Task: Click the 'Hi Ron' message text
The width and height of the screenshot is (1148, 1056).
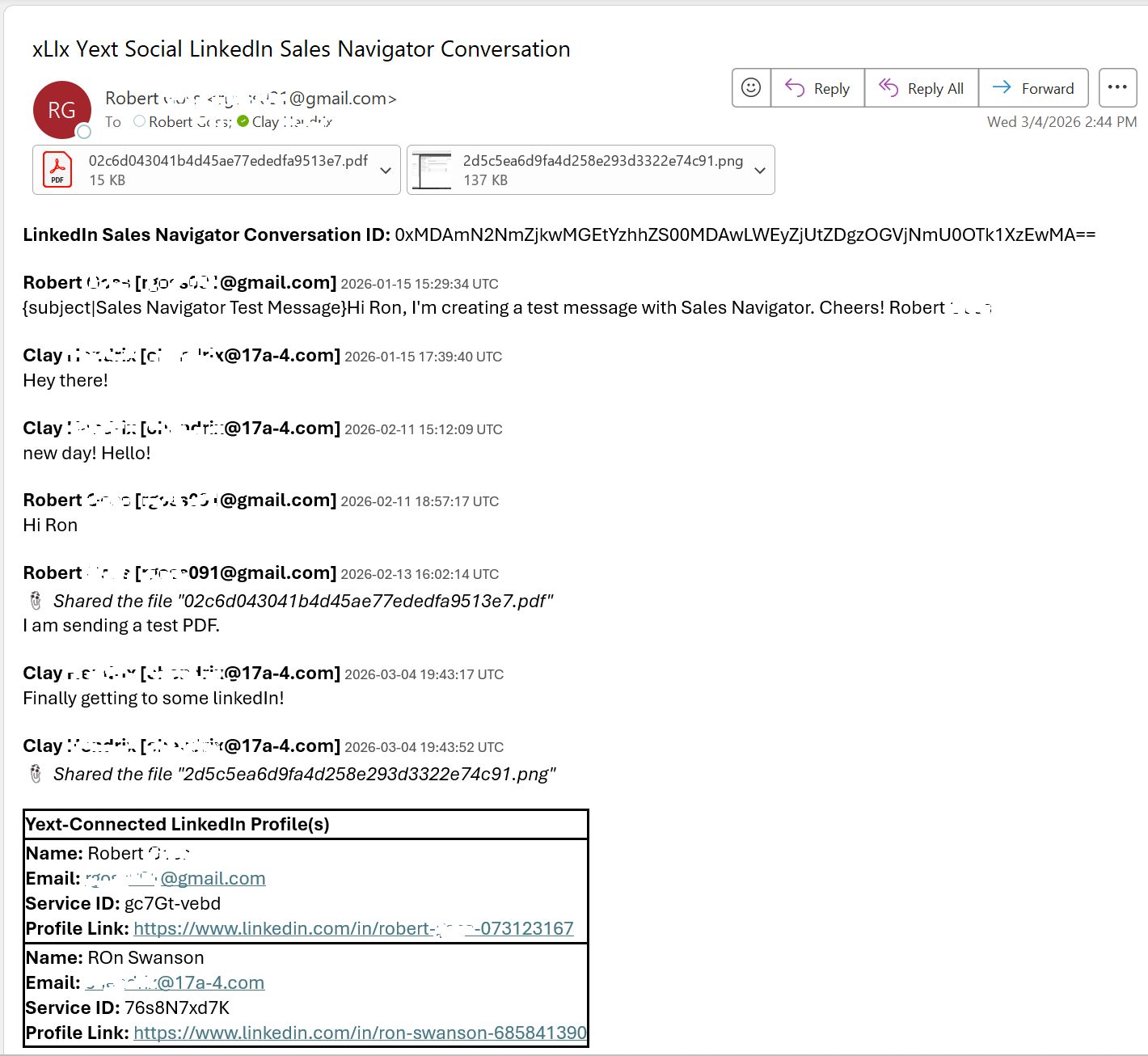Action: click(x=50, y=525)
